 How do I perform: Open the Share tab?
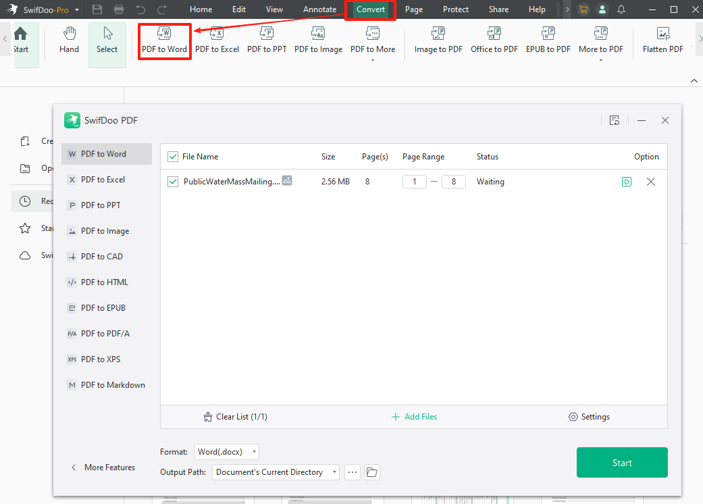(x=498, y=9)
